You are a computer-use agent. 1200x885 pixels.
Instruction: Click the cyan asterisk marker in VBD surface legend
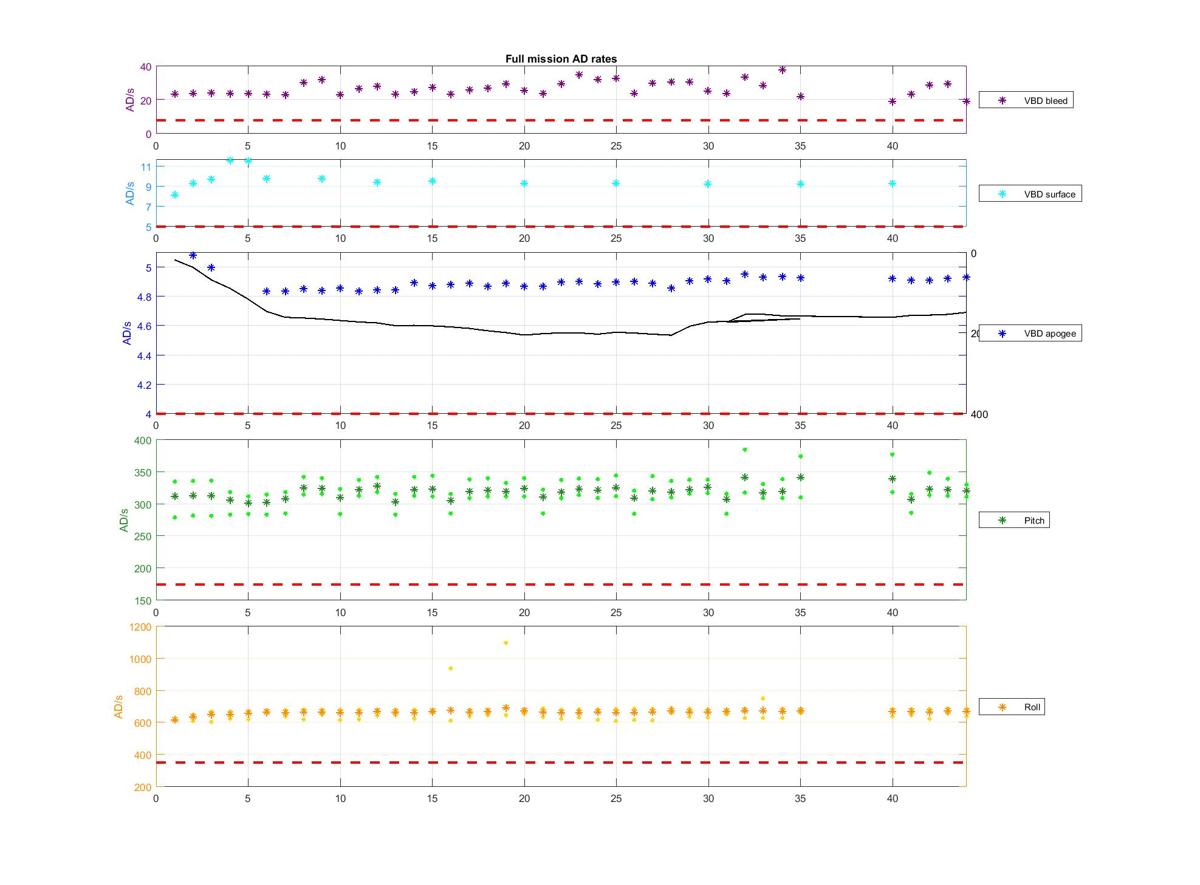coord(1001,194)
